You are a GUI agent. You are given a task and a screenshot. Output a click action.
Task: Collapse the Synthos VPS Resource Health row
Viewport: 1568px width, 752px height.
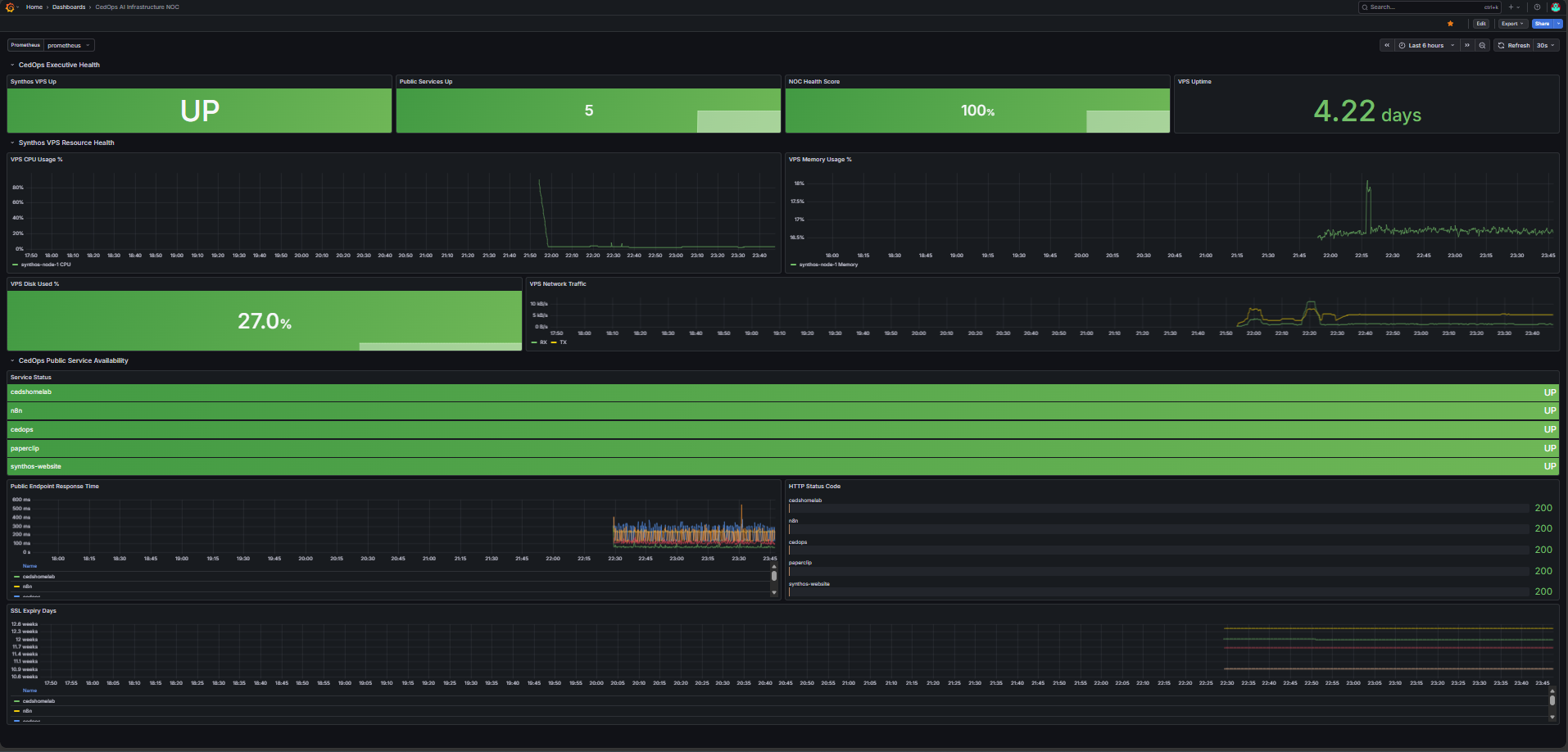pos(12,143)
